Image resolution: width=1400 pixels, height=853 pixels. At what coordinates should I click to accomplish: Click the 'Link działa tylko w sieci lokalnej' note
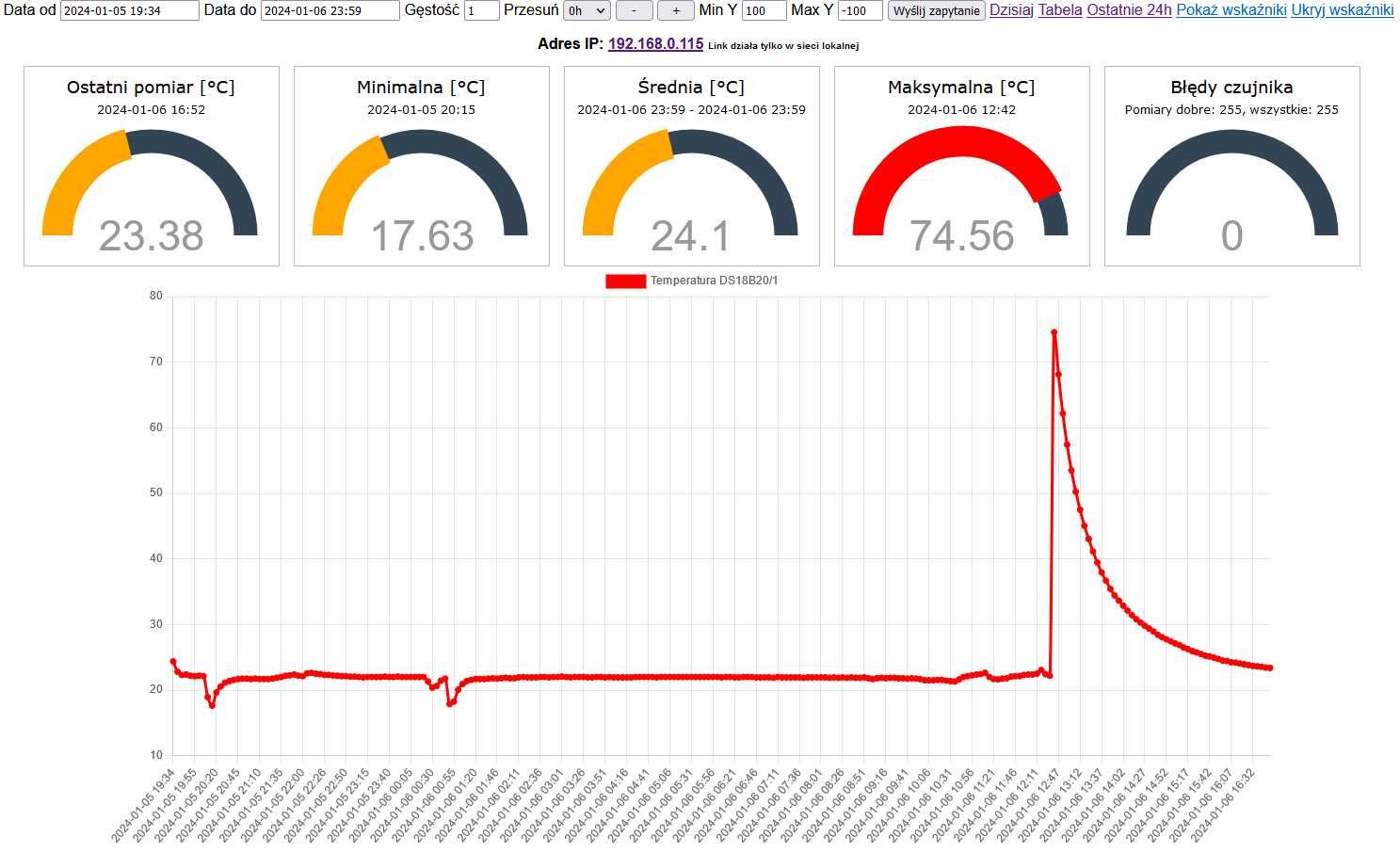point(783,45)
